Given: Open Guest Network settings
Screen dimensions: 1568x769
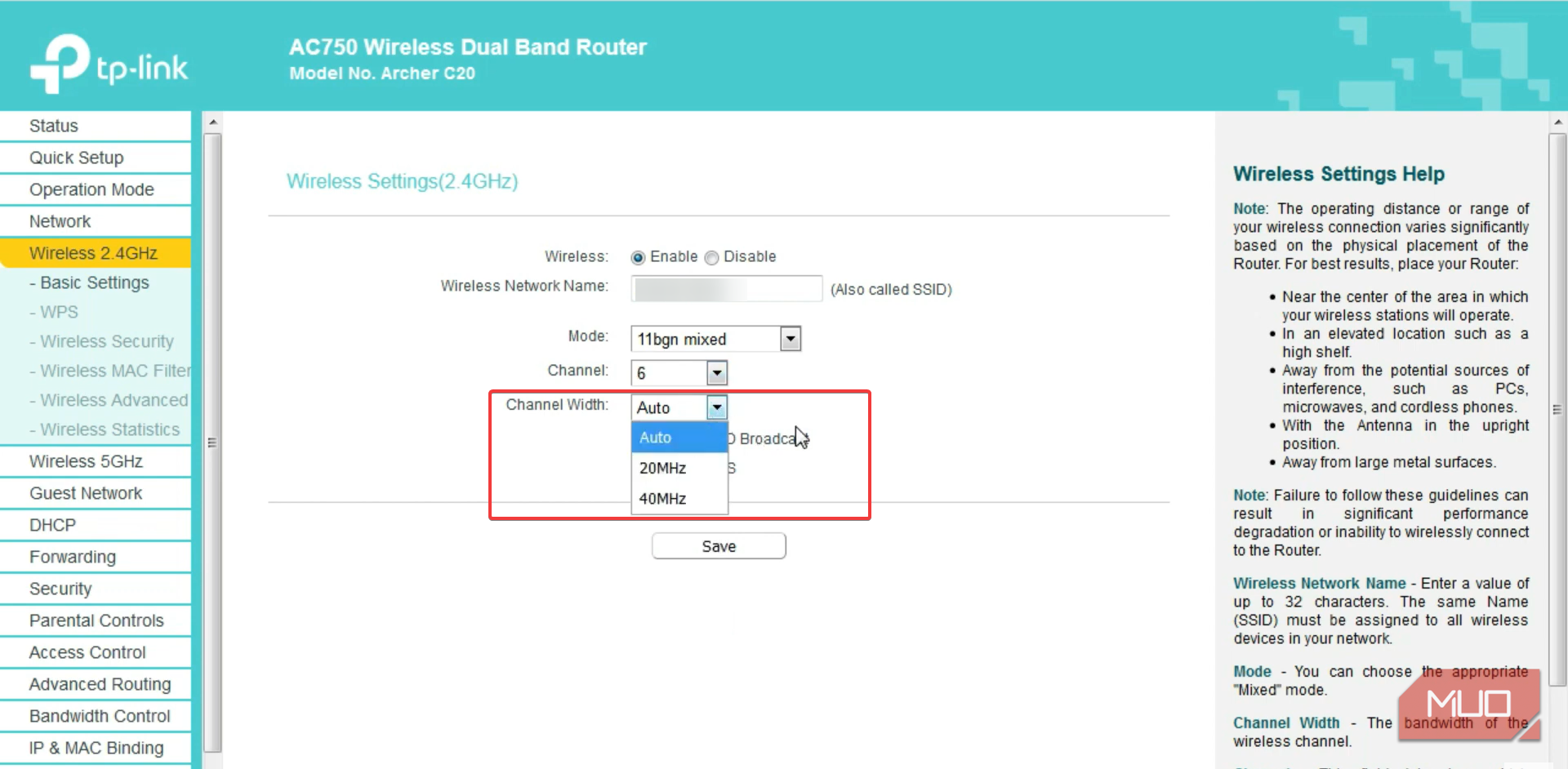Looking at the screenshot, I should 96,493.
